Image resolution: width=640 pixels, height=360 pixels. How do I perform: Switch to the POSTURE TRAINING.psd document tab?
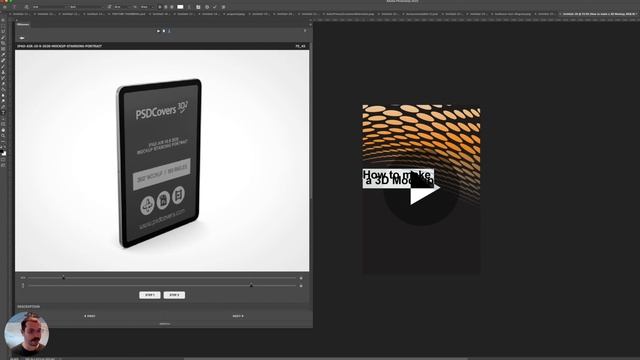click(129, 14)
